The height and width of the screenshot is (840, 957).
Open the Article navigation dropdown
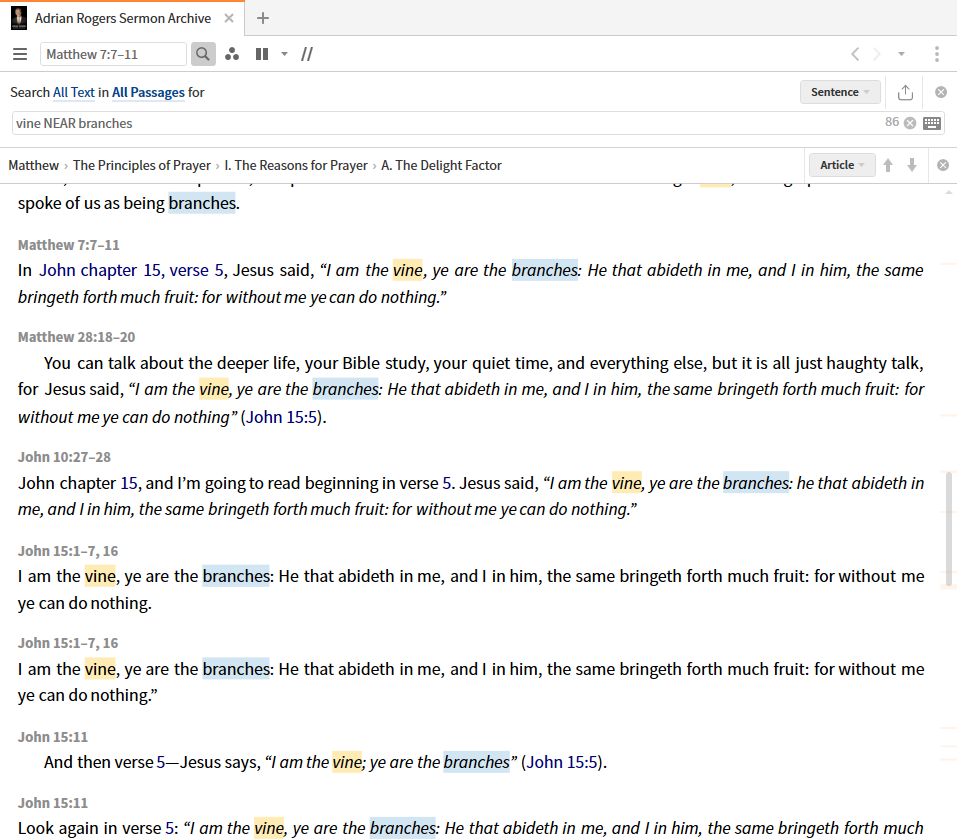(842, 165)
